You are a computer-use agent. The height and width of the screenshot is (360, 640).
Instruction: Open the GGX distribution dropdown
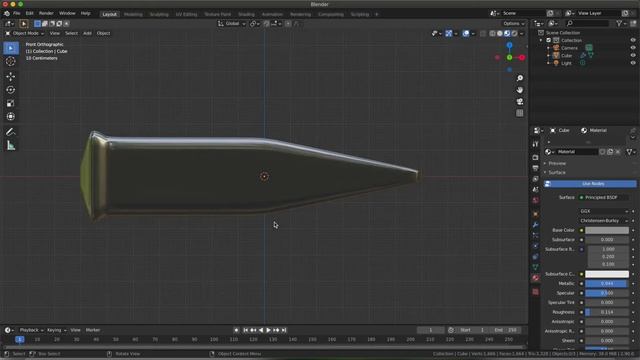tap(604, 211)
